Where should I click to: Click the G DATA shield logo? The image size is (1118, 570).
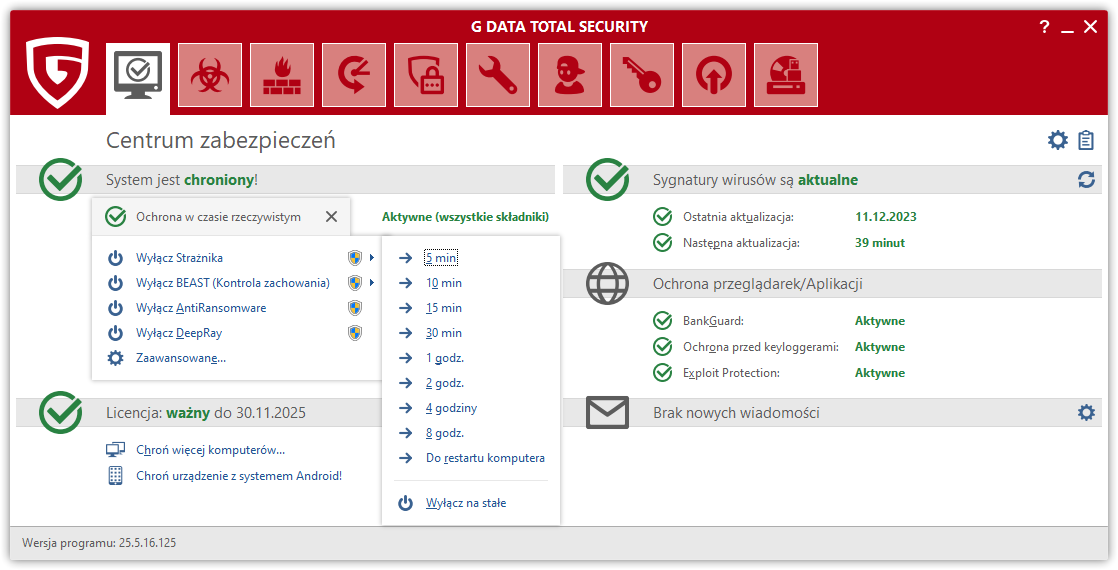57,72
